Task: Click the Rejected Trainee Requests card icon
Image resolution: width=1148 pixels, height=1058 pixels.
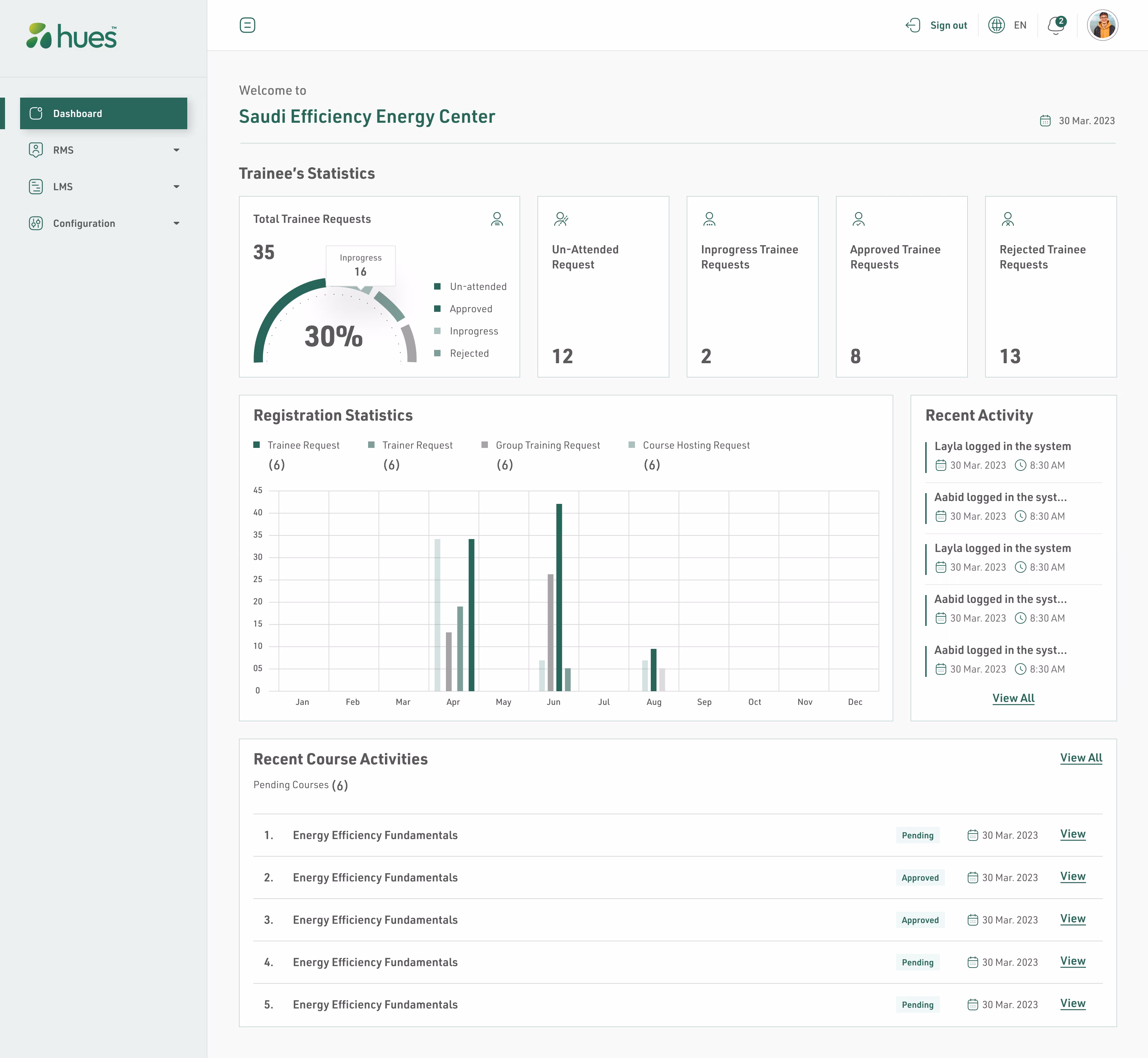Action: (1008, 219)
